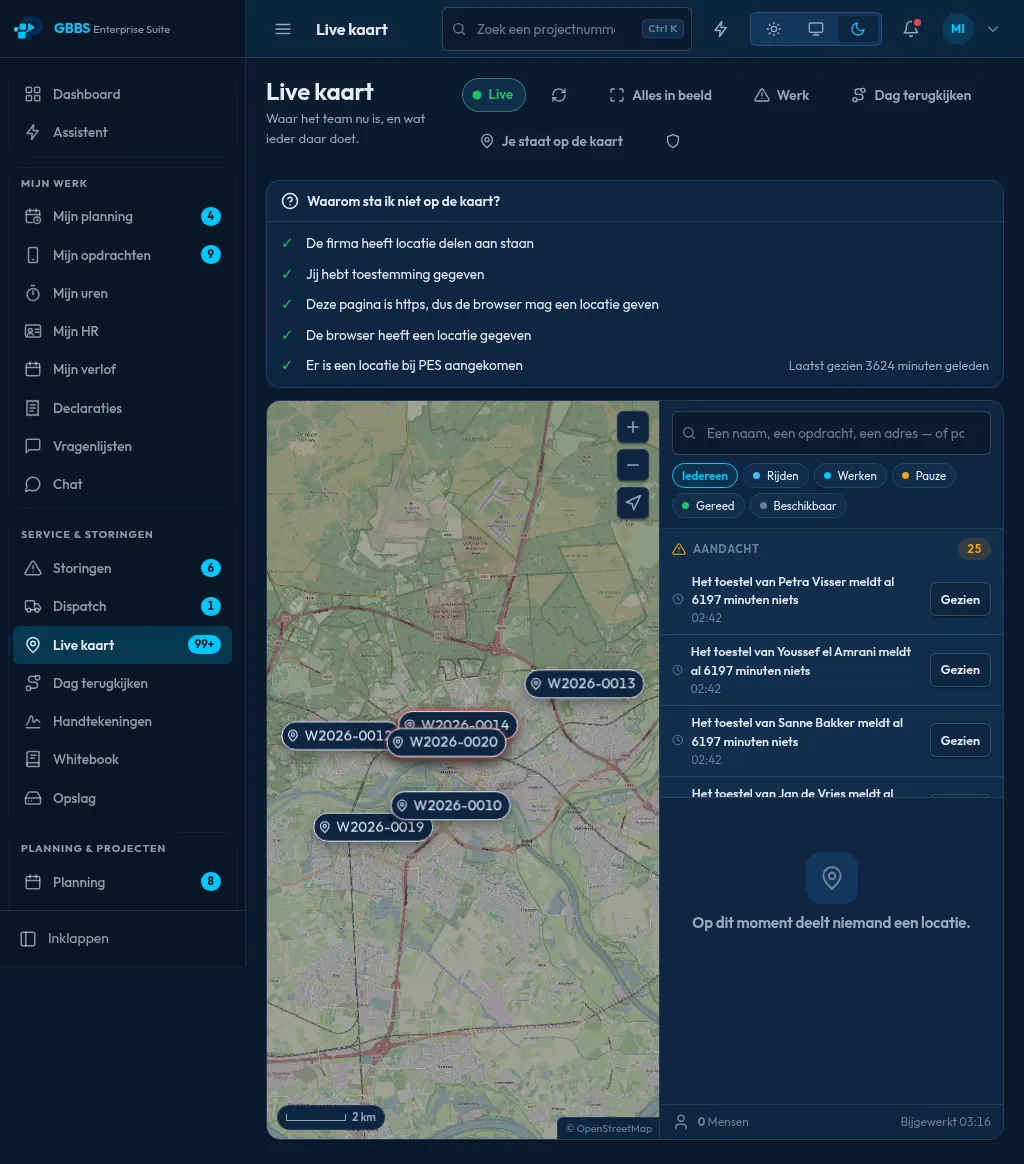Image resolution: width=1024 pixels, height=1164 pixels.
Task: Open Assistent in the sidebar
Action: (123, 132)
